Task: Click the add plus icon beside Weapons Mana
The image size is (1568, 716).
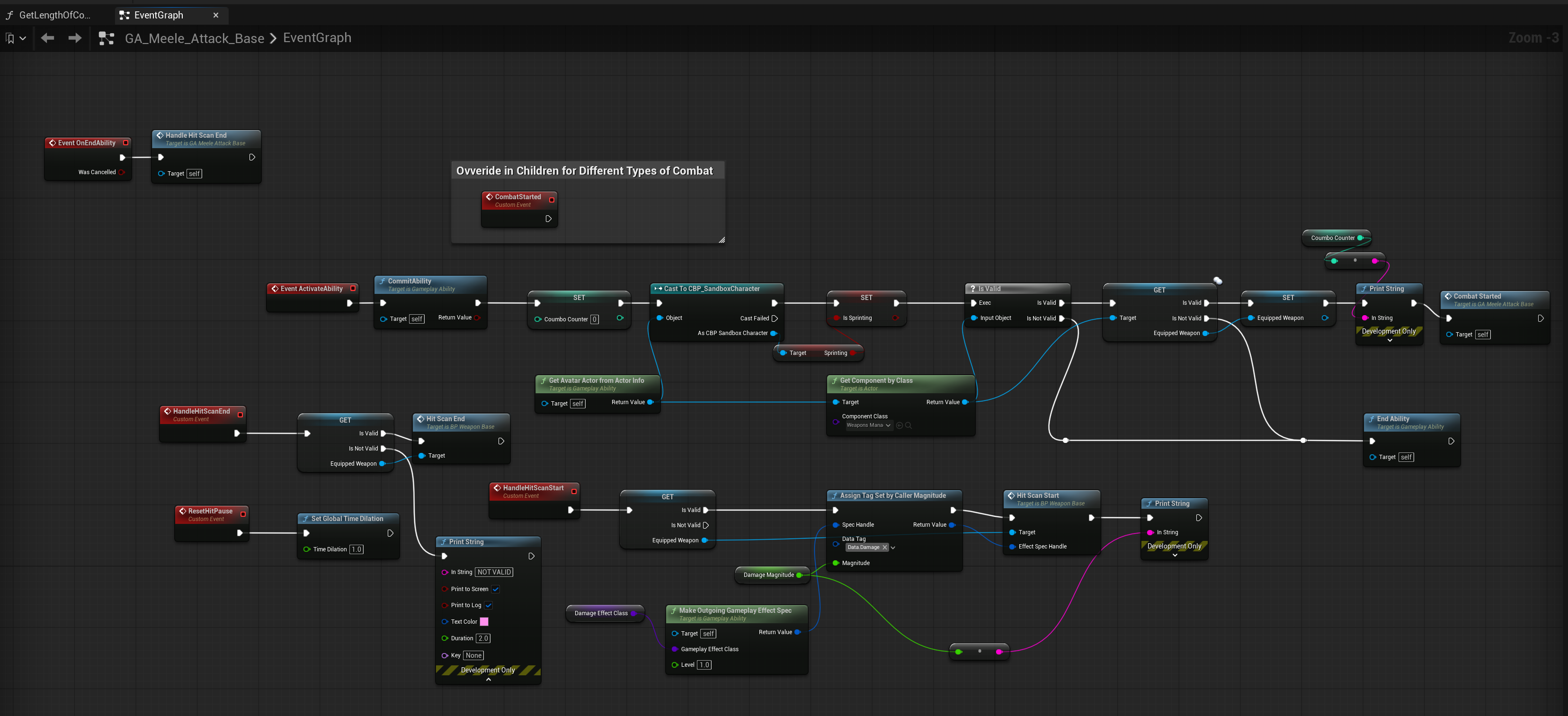Action: pyautogui.click(x=899, y=425)
